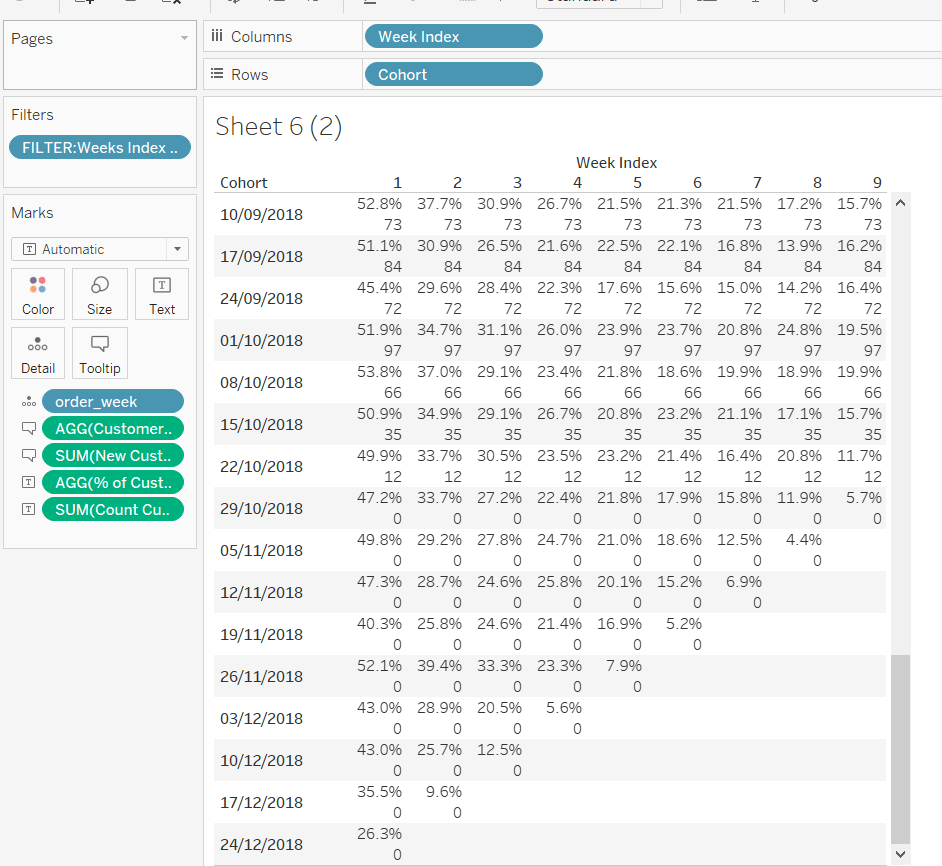
Task: Click the FILTER:Weeks Index filter pill
Action: 99,147
